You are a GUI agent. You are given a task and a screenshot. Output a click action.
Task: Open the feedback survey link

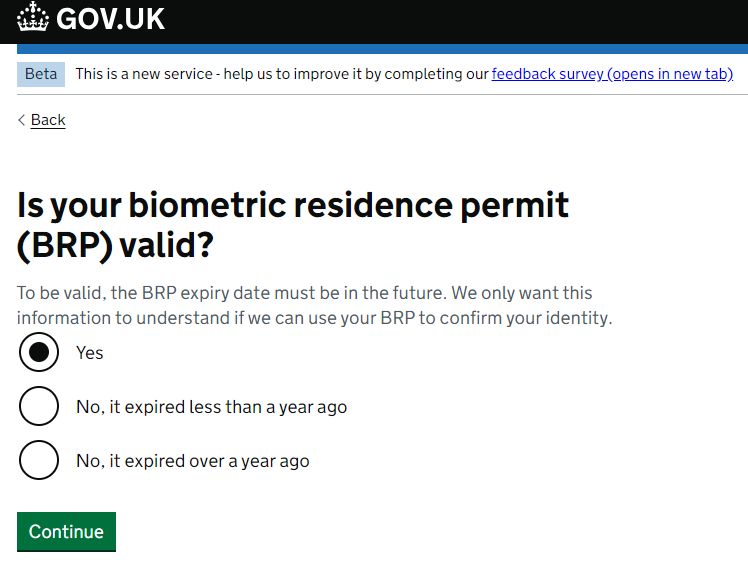point(612,74)
